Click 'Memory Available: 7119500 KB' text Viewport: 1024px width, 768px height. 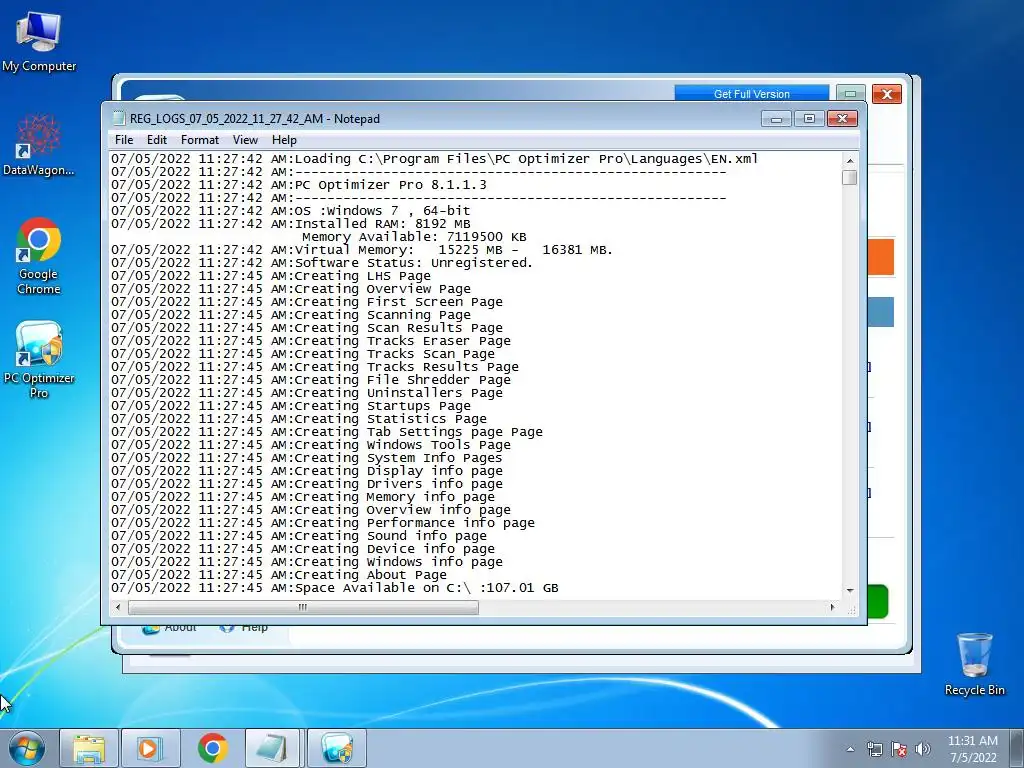pos(413,237)
